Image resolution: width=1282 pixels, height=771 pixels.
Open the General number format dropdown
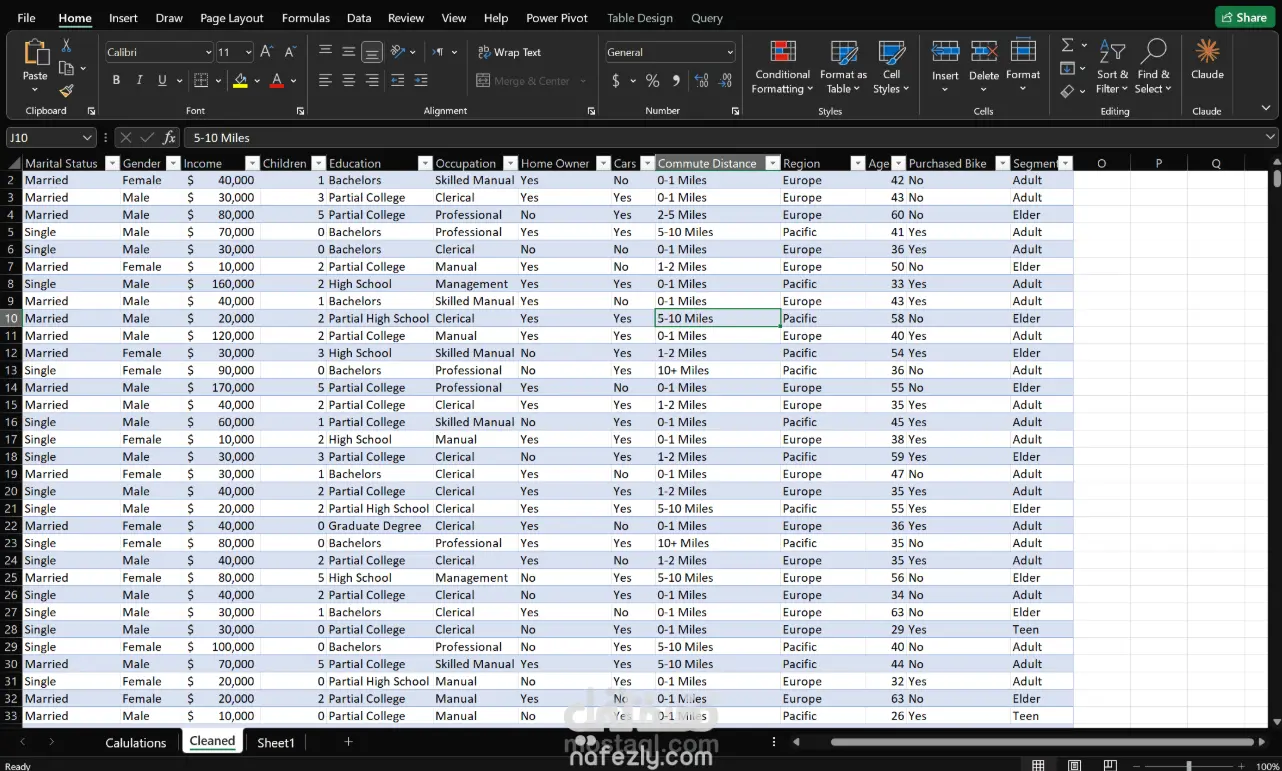[x=730, y=52]
